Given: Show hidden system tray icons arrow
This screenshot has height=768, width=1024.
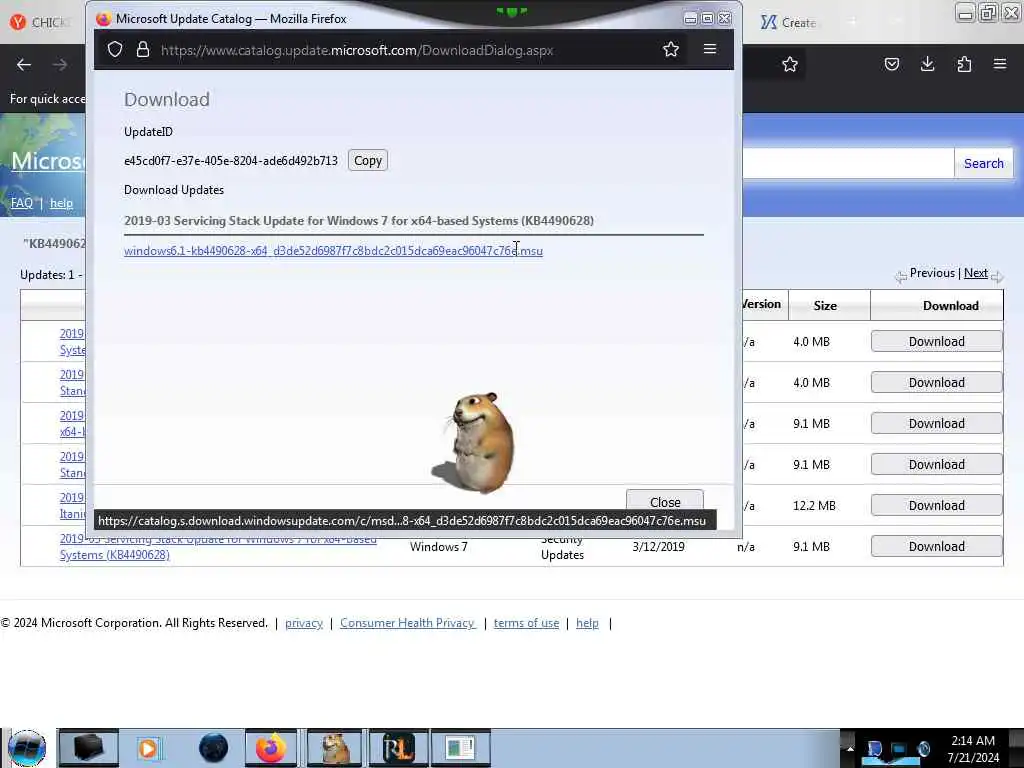Looking at the screenshot, I should coord(850,749).
